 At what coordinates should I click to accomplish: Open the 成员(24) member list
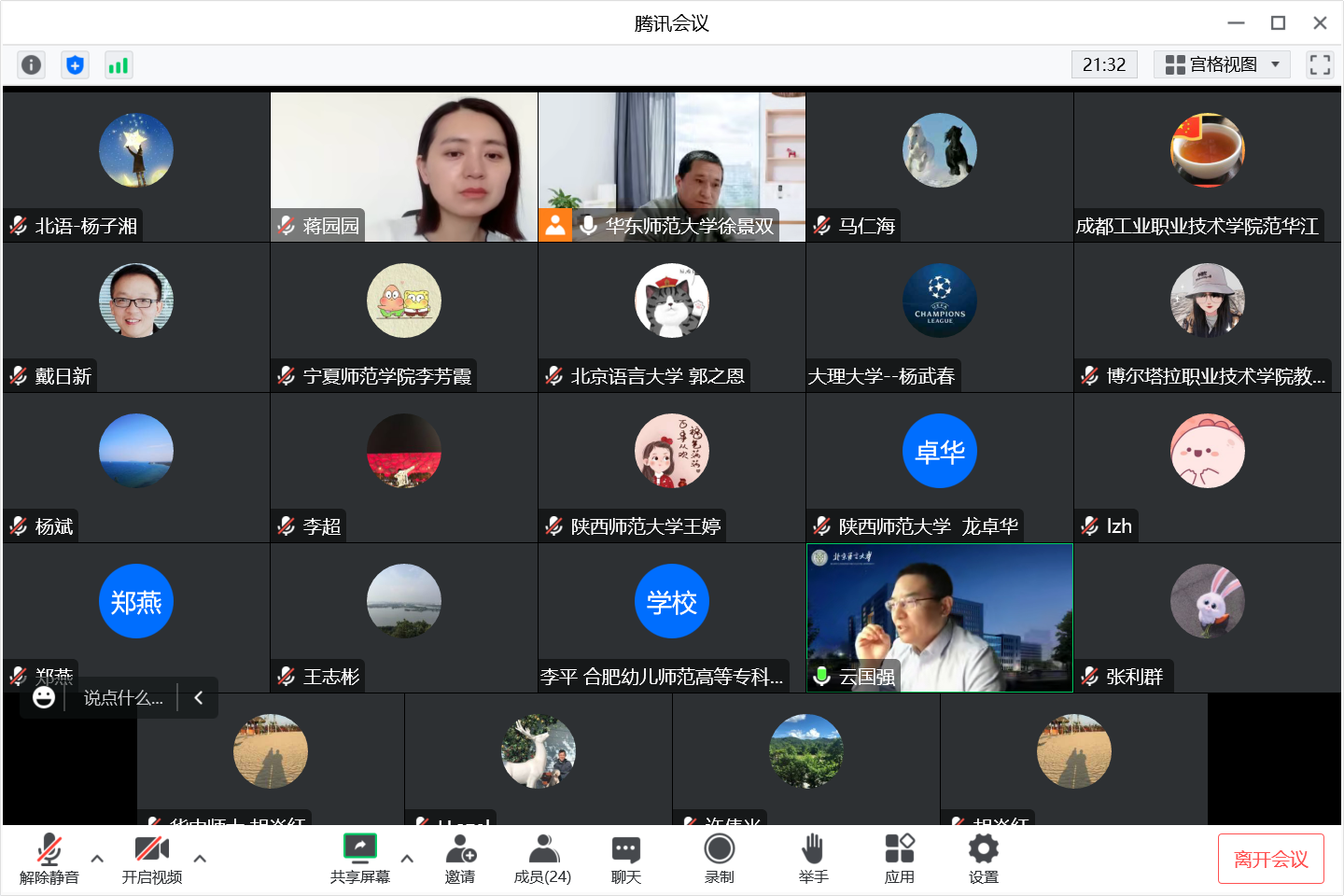542,859
